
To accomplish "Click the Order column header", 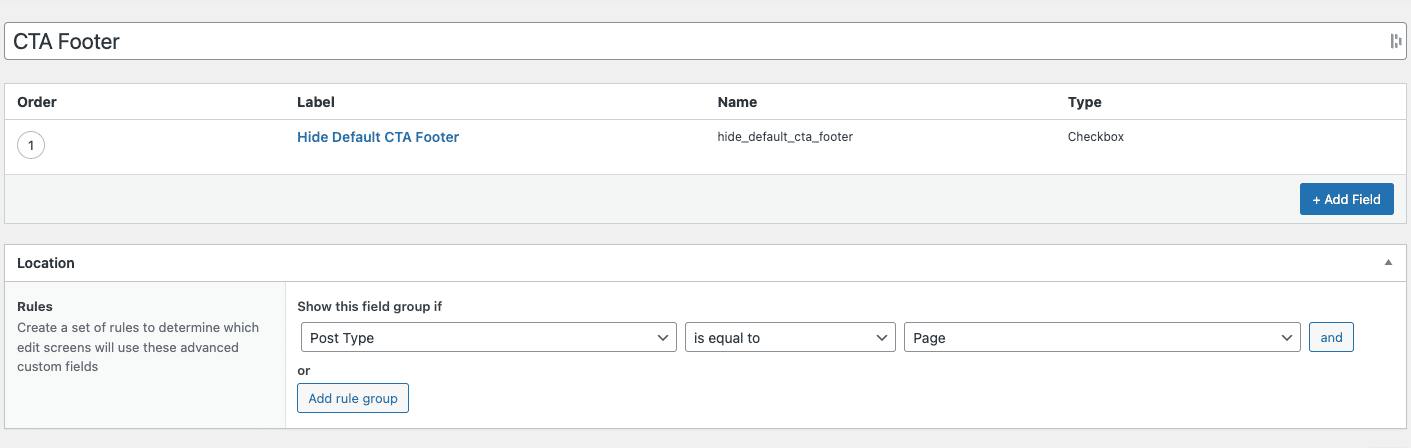I will [x=37, y=102].
